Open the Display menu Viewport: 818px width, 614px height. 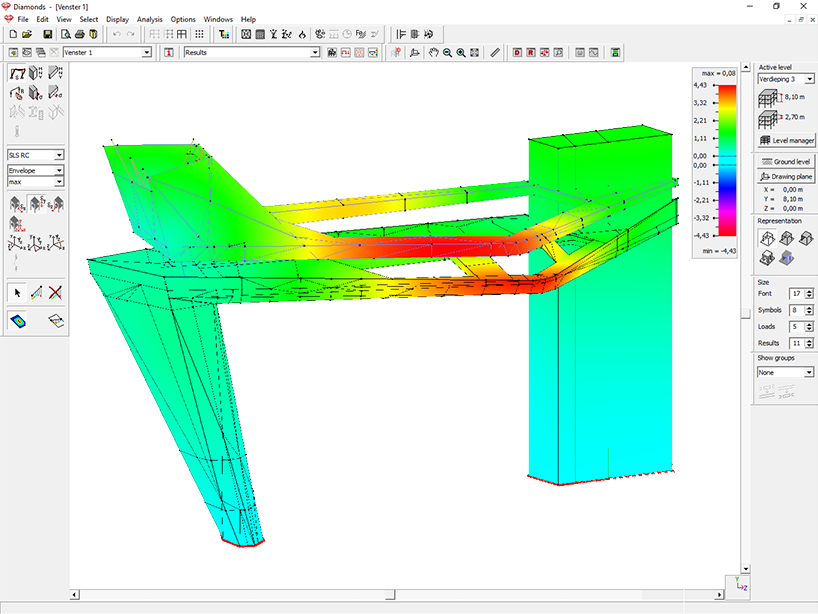[x=117, y=19]
